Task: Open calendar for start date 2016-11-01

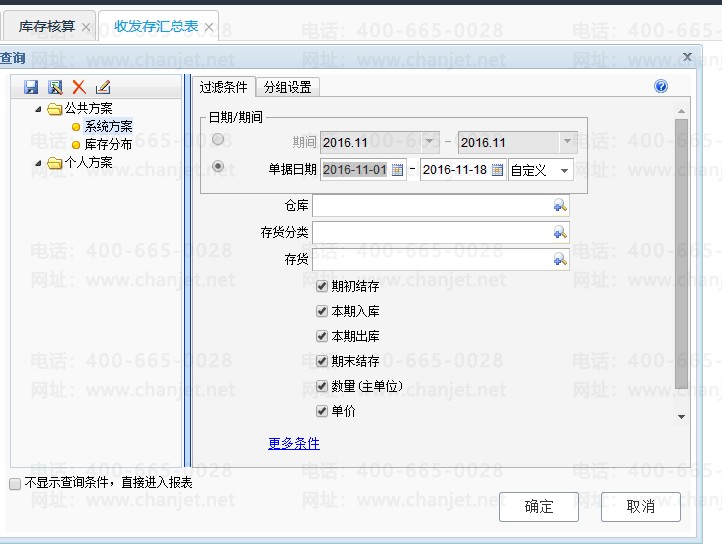Action: (397, 170)
